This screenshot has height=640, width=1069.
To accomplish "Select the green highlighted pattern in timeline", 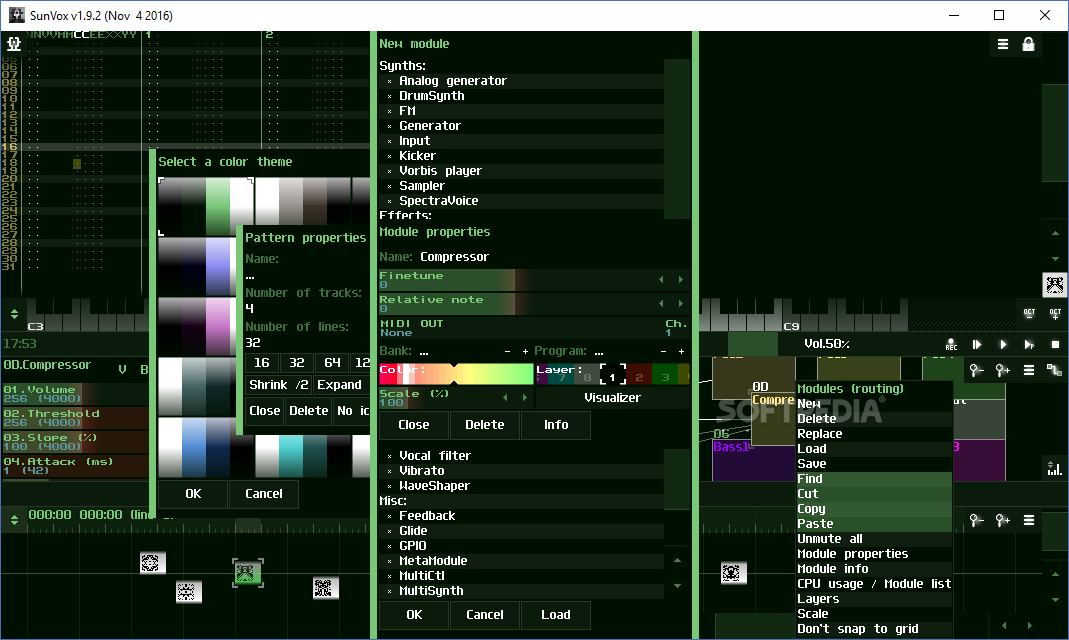I will pyautogui.click(x=247, y=573).
